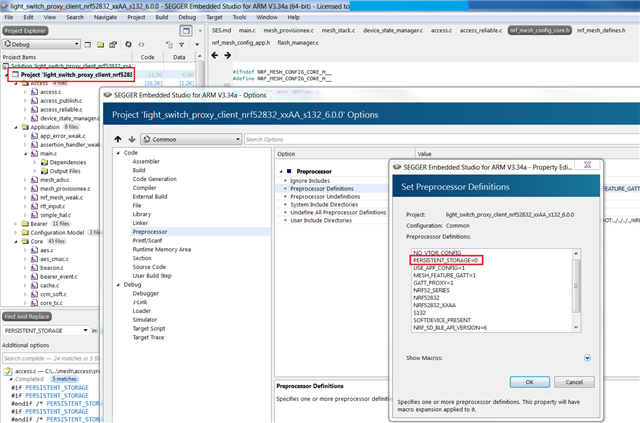640x423 pixels.
Task: Select Linker in the options tree
Action: (140, 223)
